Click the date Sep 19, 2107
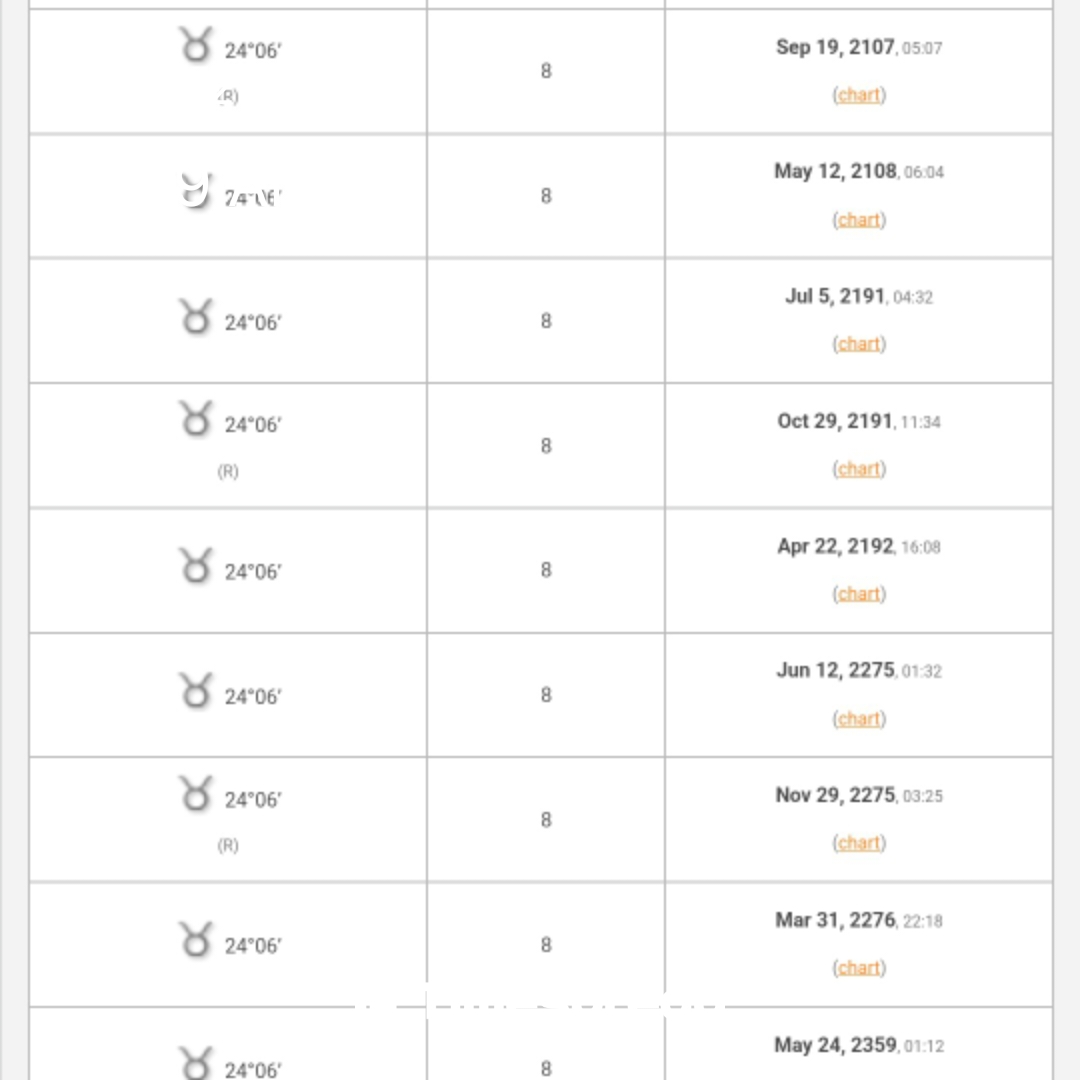Image resolution: width=1080 pixels, height=1080 pixels. point(835,47)
